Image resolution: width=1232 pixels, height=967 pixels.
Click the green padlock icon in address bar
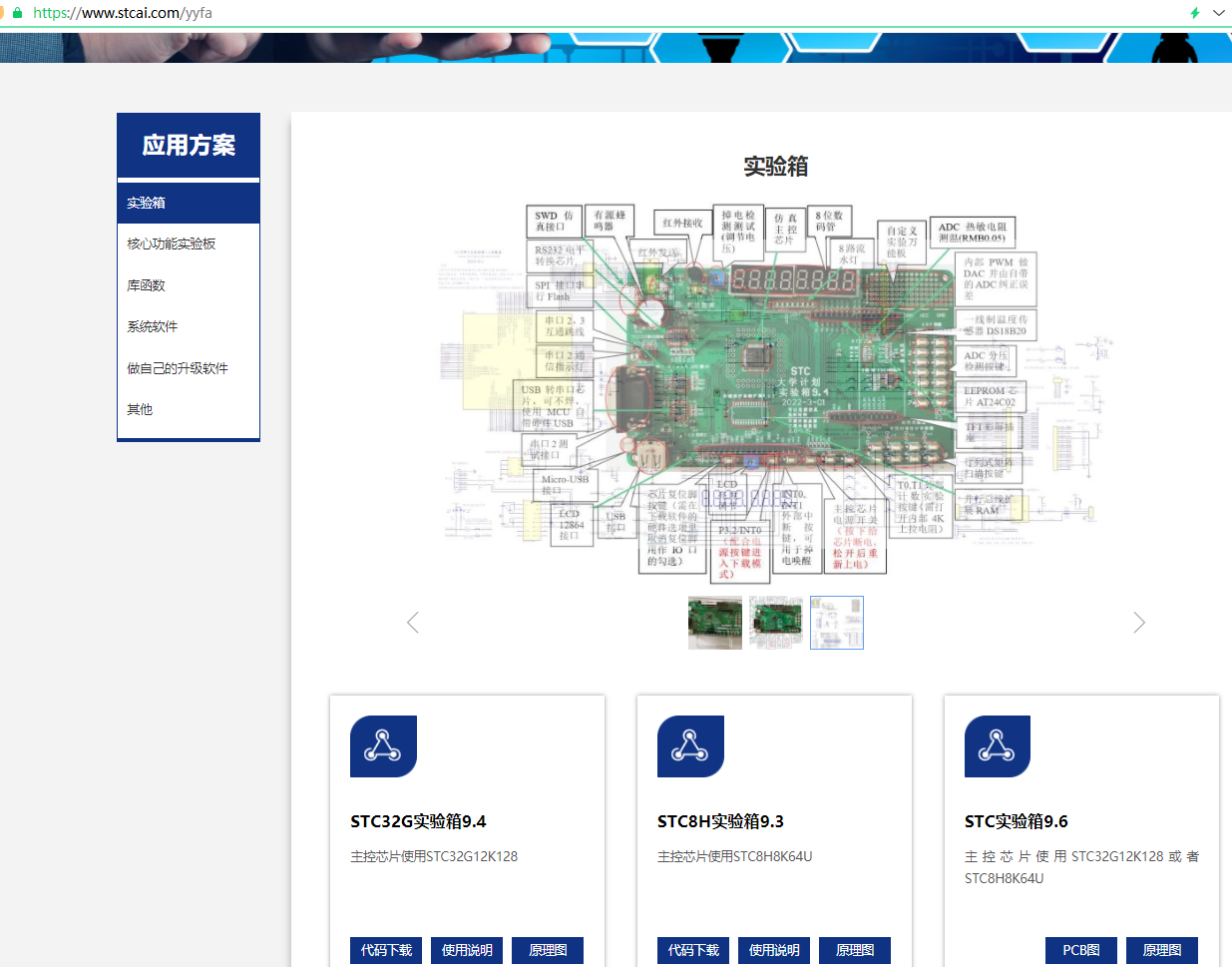(x=17, y=13)
